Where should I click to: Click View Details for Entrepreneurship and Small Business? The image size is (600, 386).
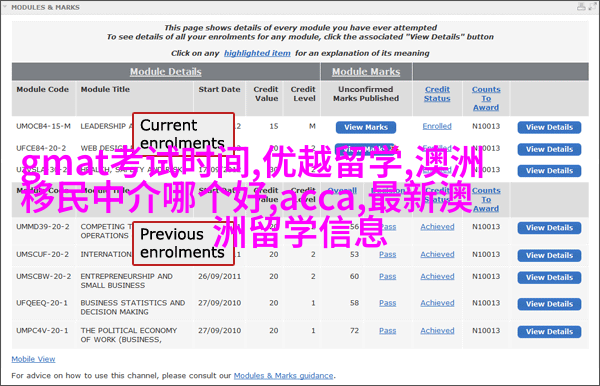[549, 277]
